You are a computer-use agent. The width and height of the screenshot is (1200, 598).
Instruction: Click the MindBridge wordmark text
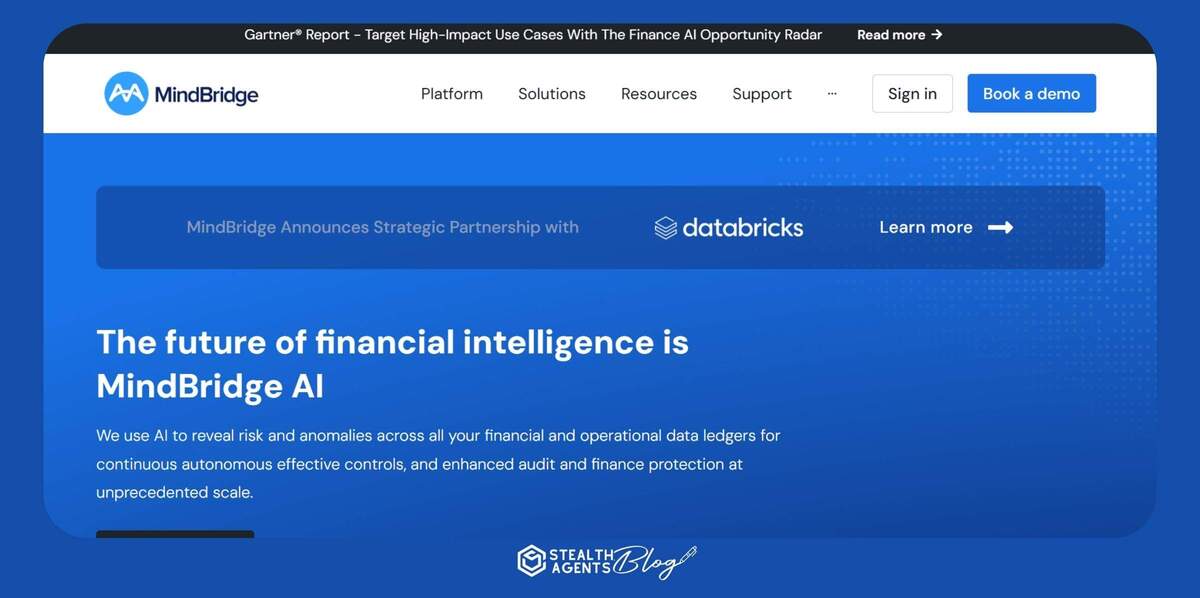point(206,95)
